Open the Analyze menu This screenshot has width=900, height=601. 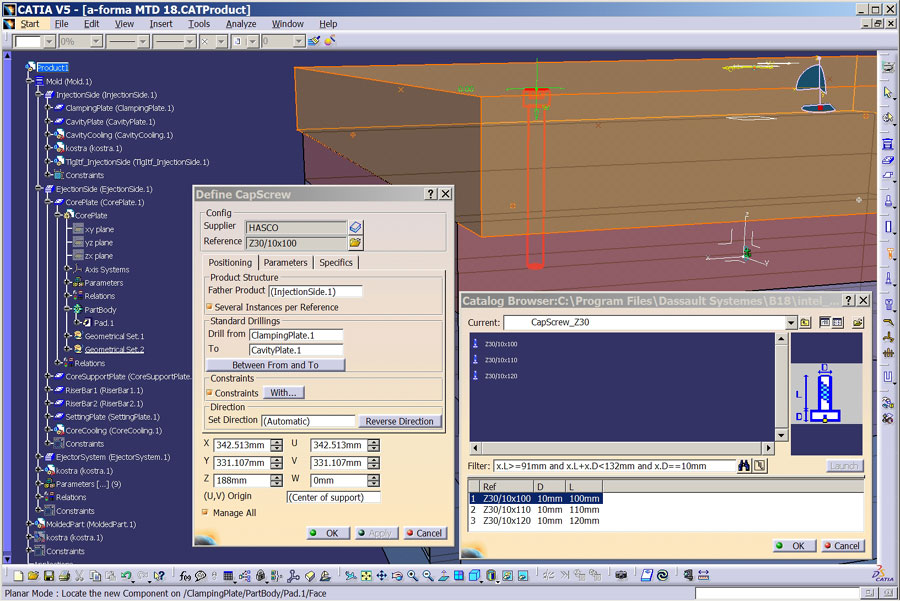coord(241,24)
